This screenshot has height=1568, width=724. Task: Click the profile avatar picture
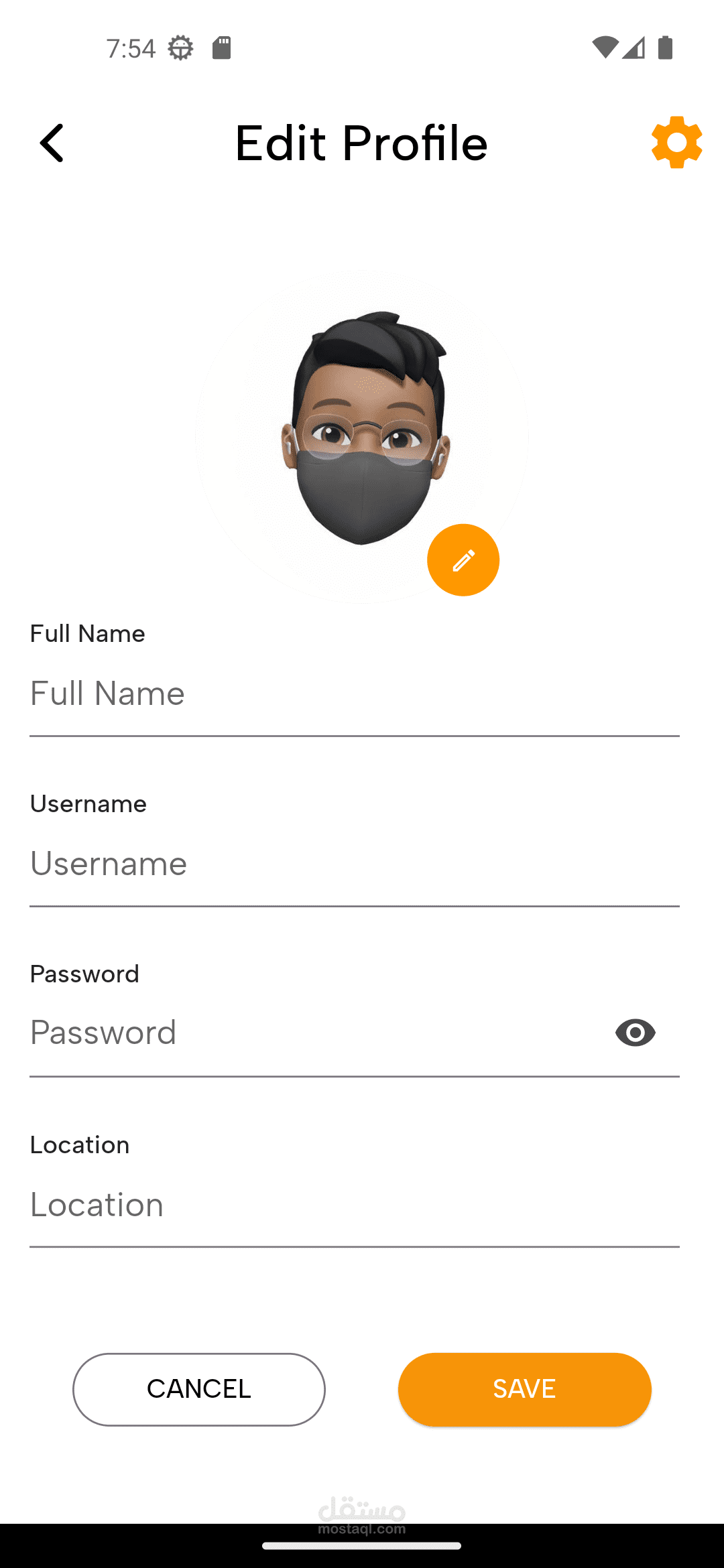tap(362, 436)
